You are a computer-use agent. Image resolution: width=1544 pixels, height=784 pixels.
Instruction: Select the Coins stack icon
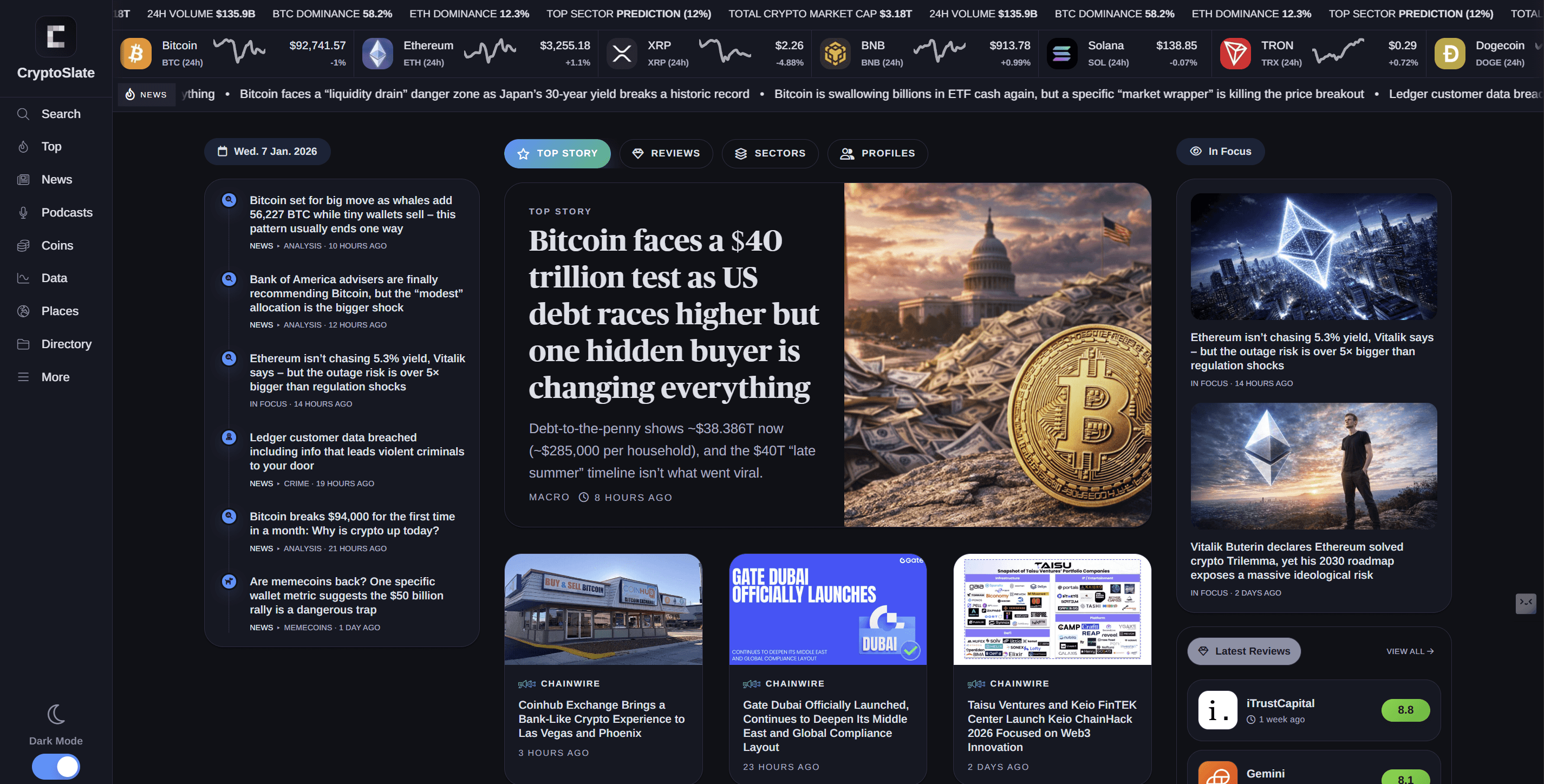tap(23, 246)
